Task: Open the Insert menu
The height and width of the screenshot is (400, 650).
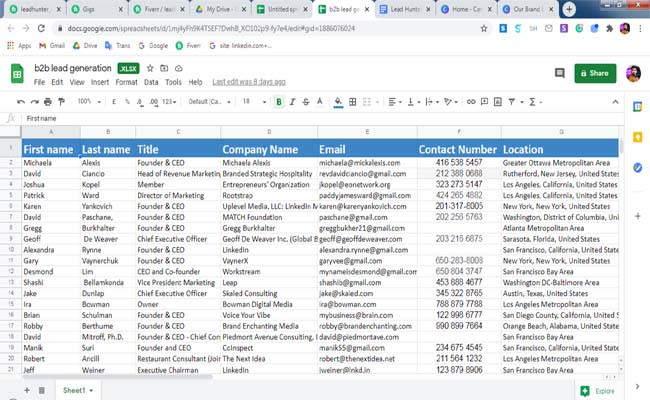Action: pyautogui.click(x=100, y=82)
